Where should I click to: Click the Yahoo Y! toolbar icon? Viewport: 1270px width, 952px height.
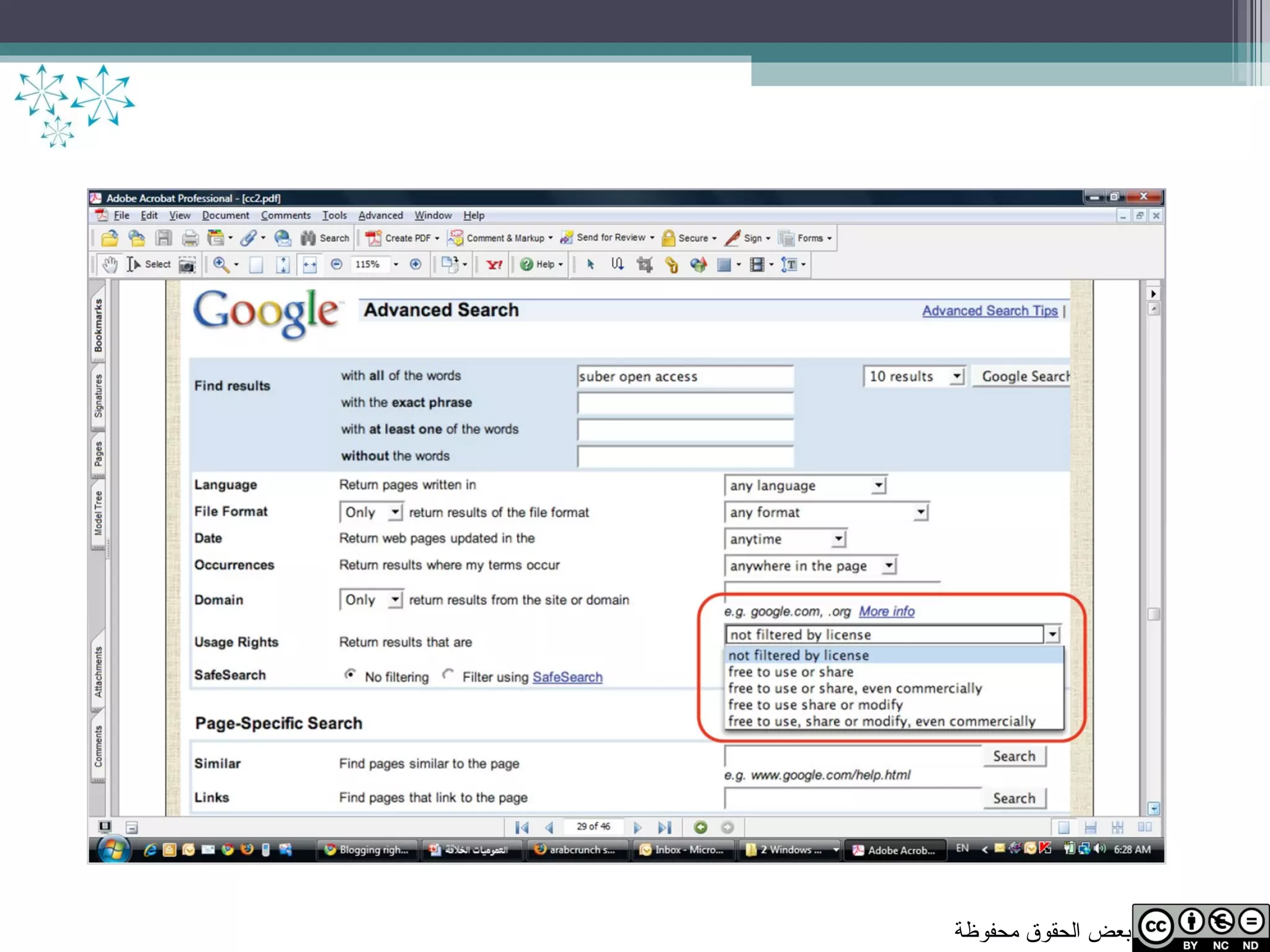(494, 265)
